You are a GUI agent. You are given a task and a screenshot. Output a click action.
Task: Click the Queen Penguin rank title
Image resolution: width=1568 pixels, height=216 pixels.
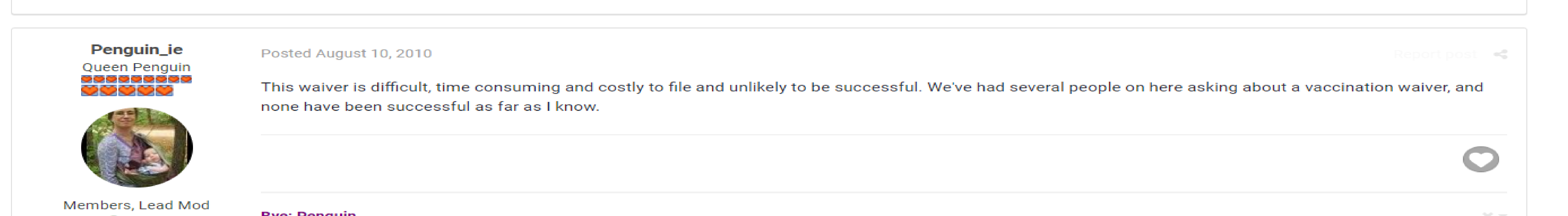coord(136,67)
